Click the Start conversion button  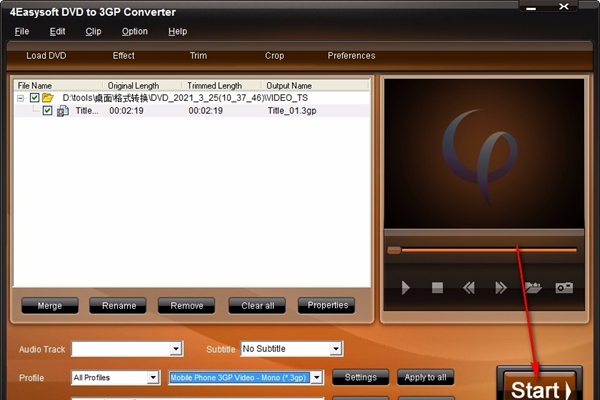tap(540, 385)
